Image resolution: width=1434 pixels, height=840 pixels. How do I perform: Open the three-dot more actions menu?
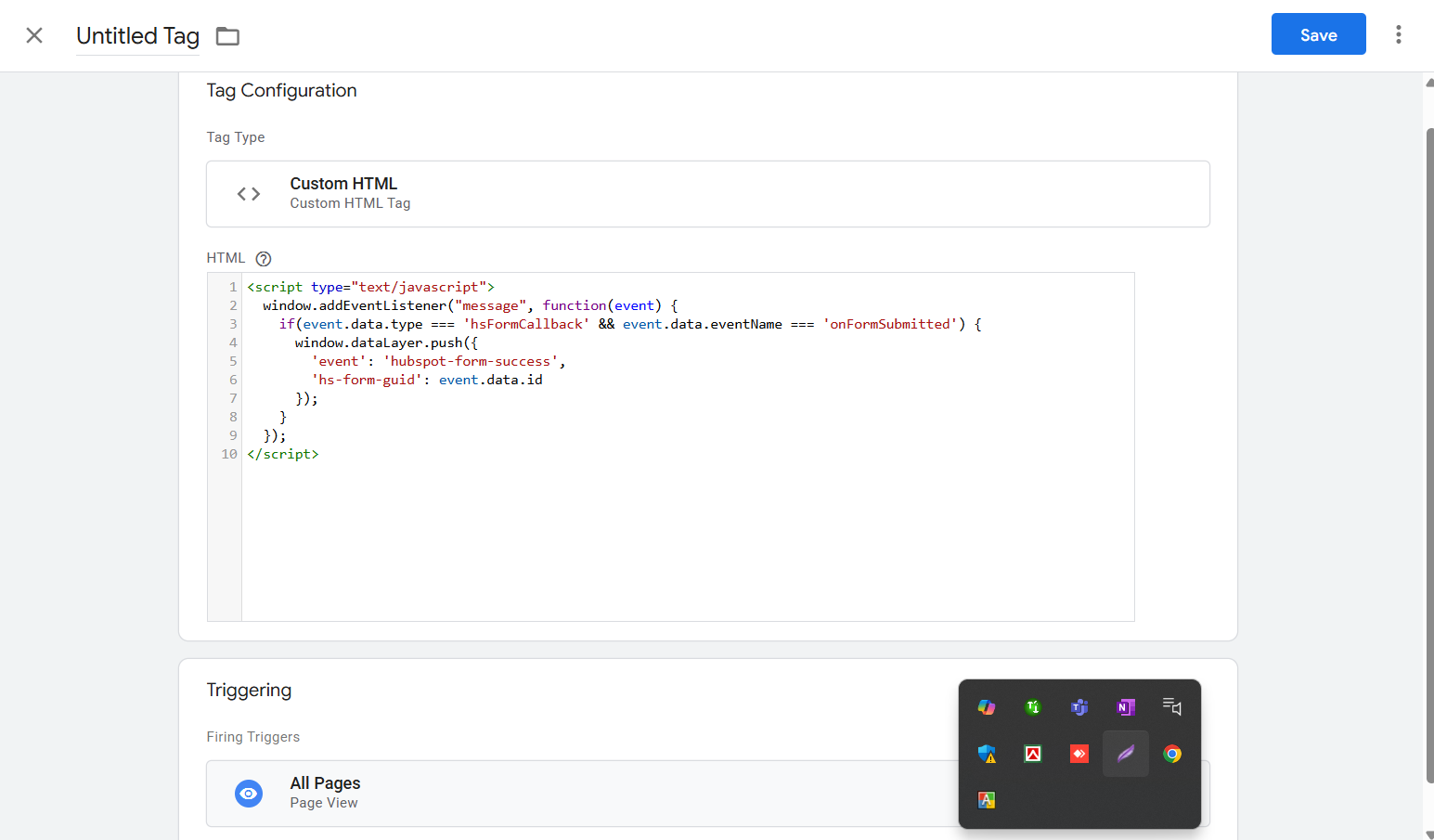(x=1398, y=34)
